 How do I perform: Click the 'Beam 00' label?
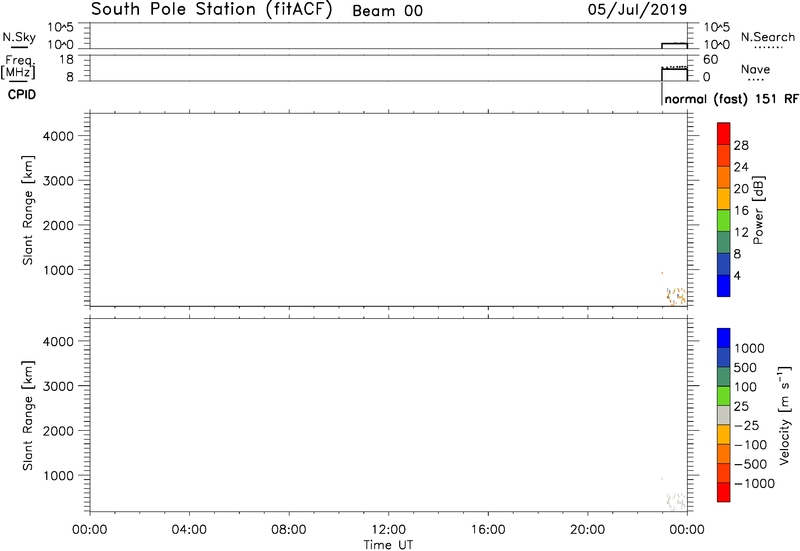click(388, 11)
